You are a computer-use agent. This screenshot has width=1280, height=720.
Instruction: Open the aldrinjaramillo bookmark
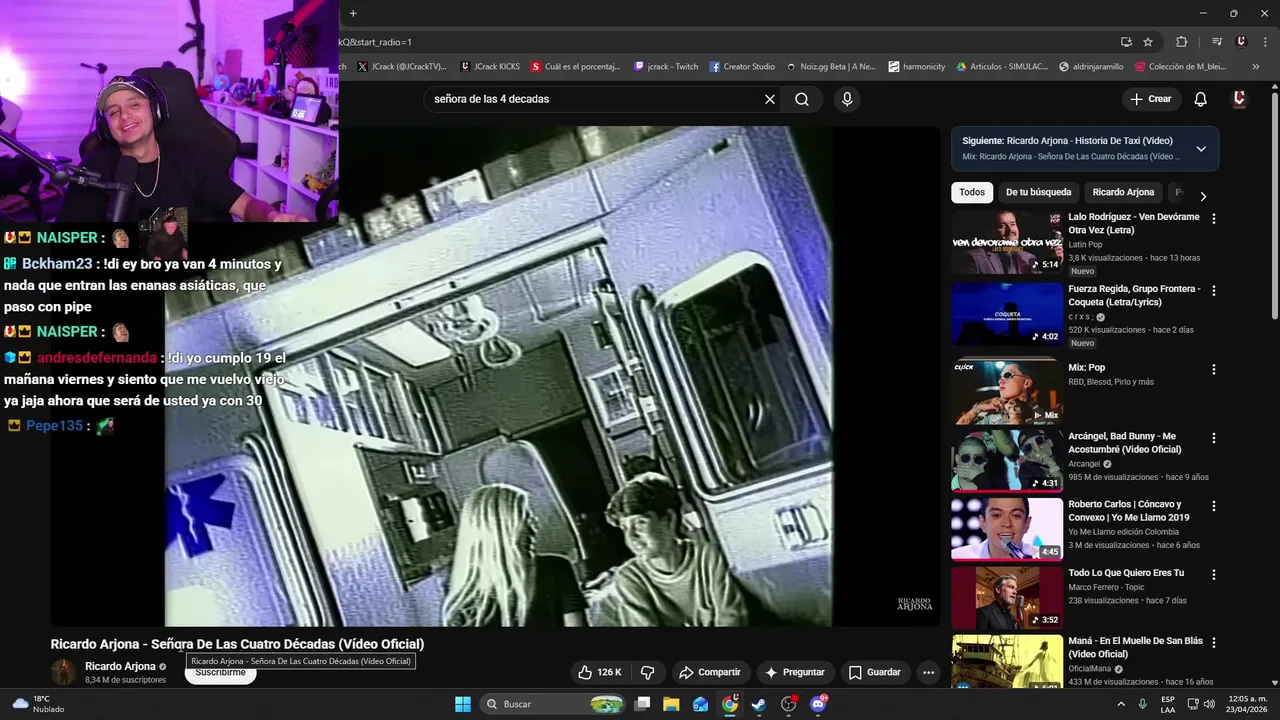point(1091,67)
